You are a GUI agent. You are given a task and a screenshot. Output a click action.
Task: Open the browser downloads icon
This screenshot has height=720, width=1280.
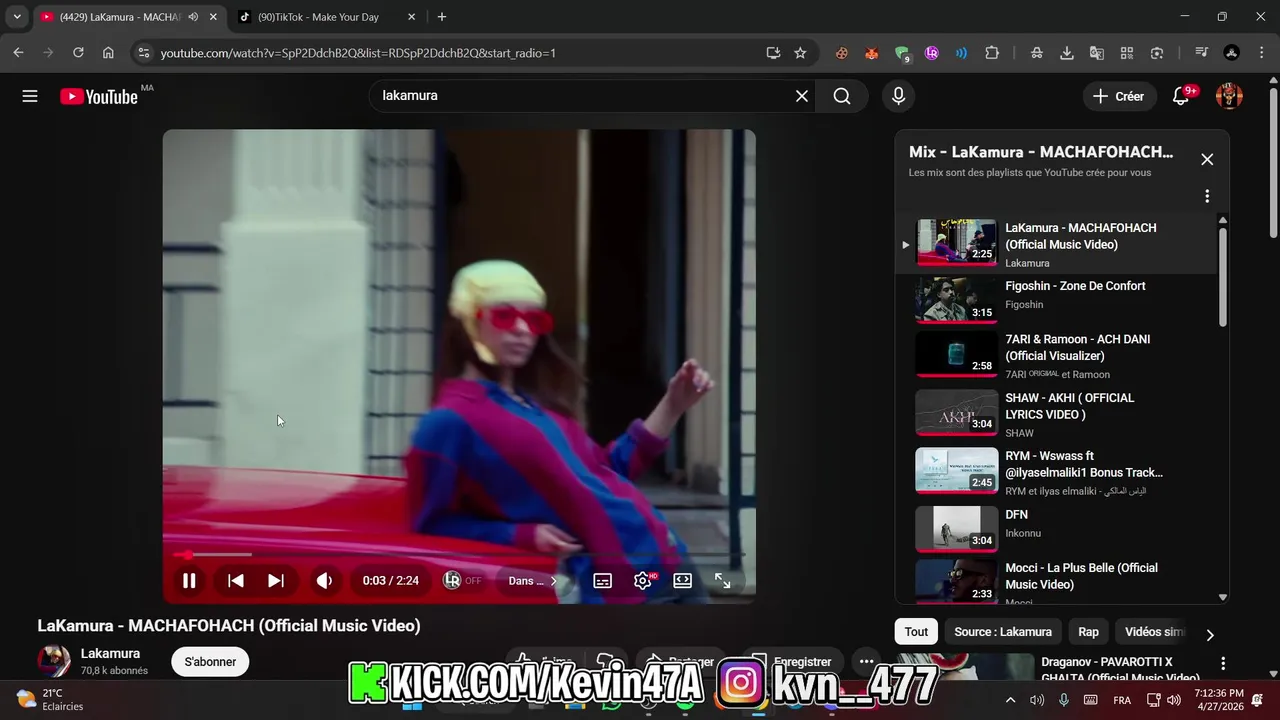tap(1067, 53)
